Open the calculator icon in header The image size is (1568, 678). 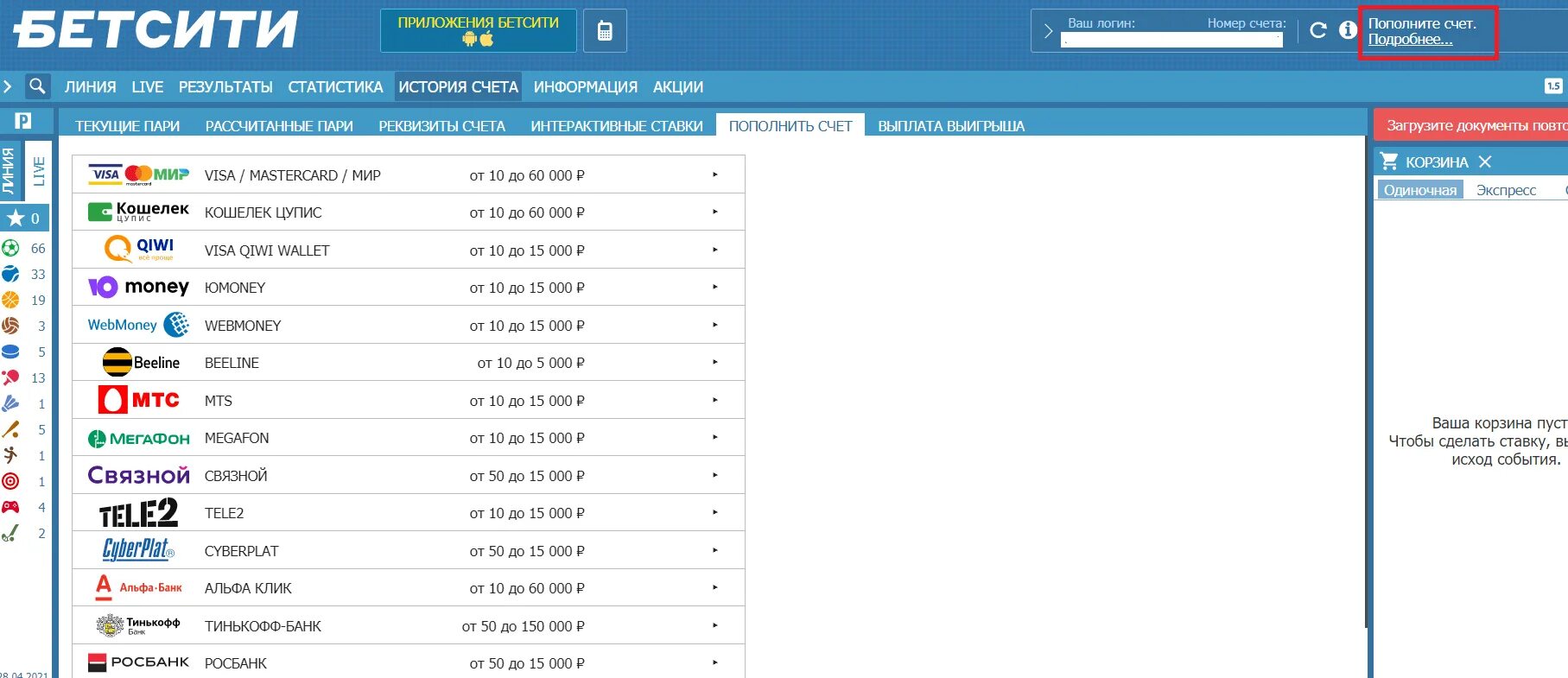point(605,31)
